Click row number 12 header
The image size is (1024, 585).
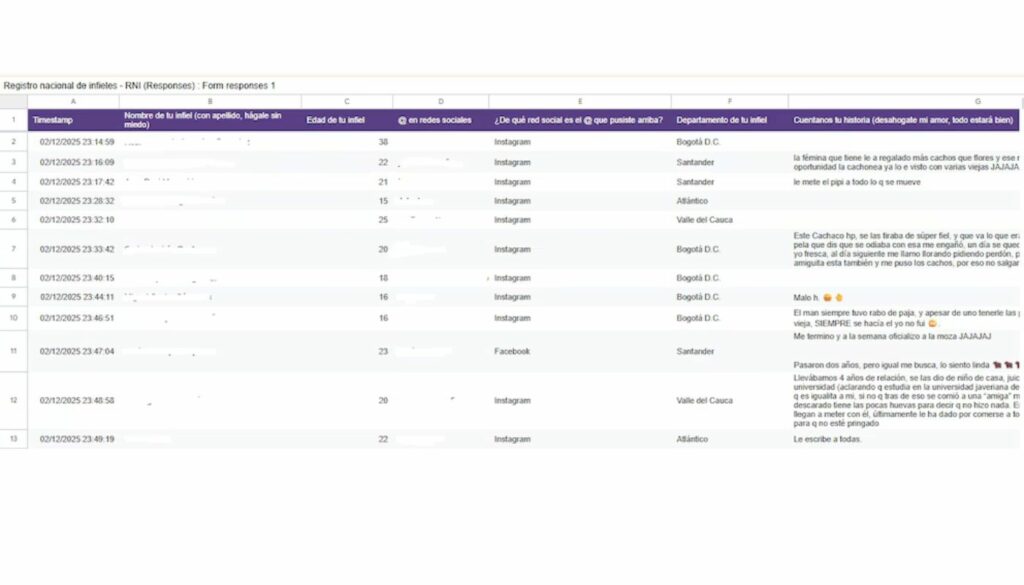tap(13, 400)
